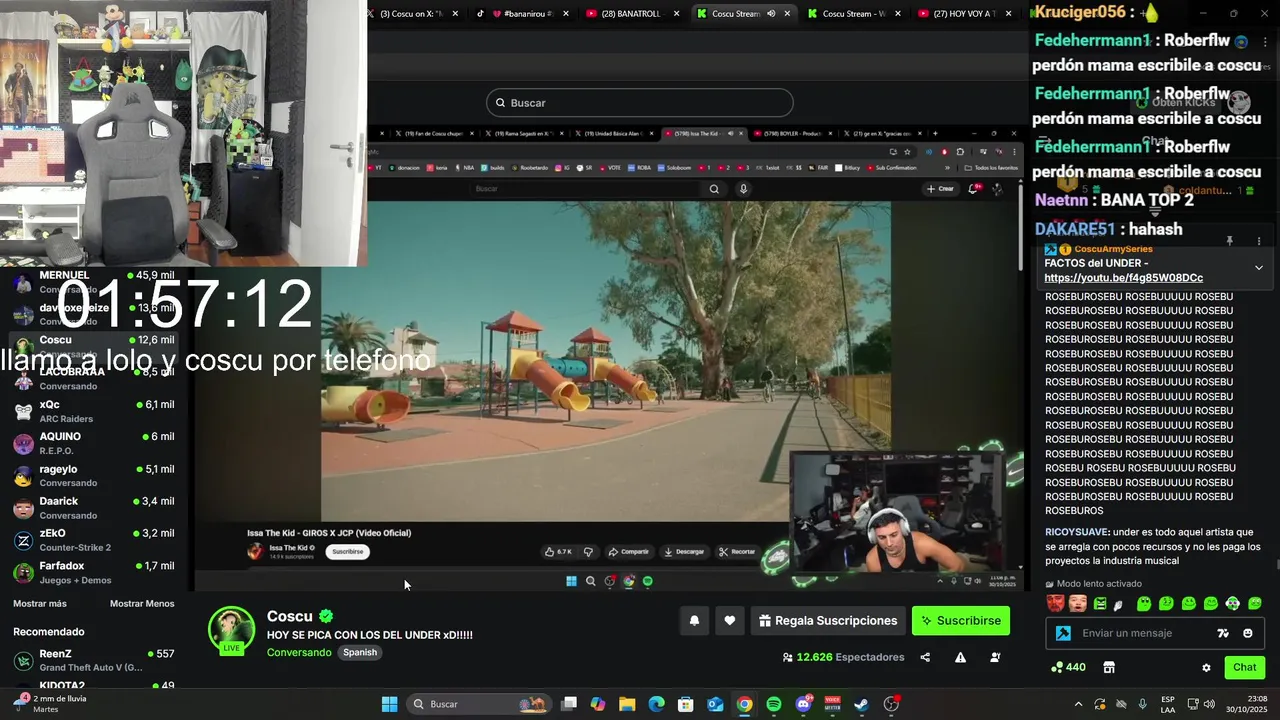Open File Explorer from the taskbar

click(x=627, y=704)
